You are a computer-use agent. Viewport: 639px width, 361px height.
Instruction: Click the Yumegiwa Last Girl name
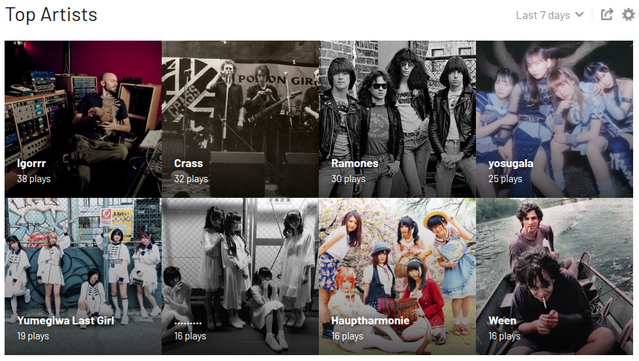point(66,321)
